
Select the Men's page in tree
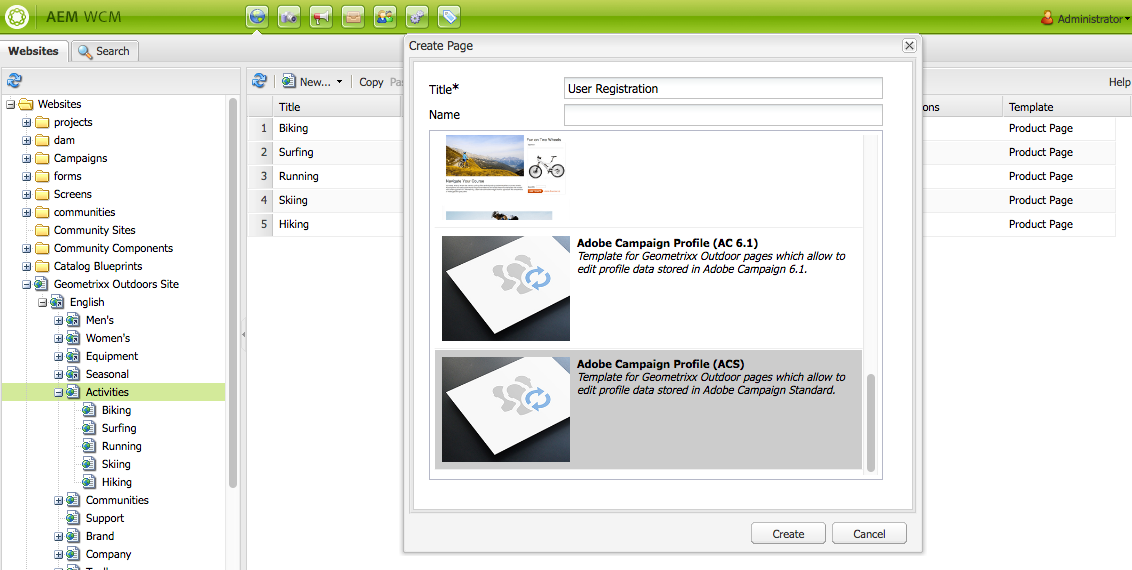(x=100, y=320)
